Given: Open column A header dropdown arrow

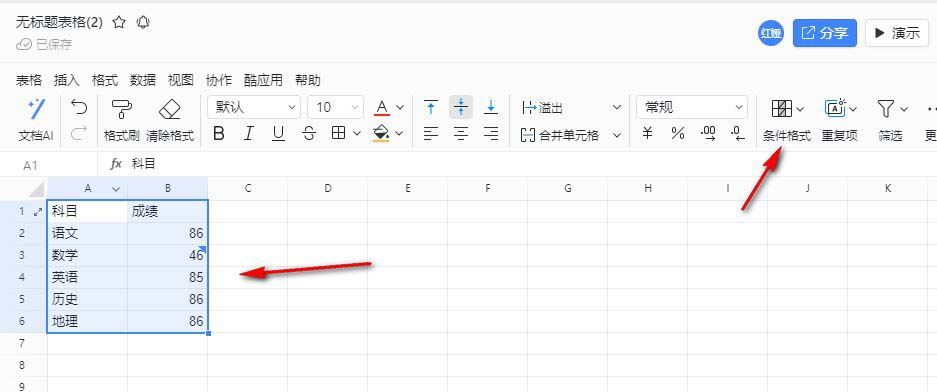Looking at the screenshot, I should pos(117,189).
